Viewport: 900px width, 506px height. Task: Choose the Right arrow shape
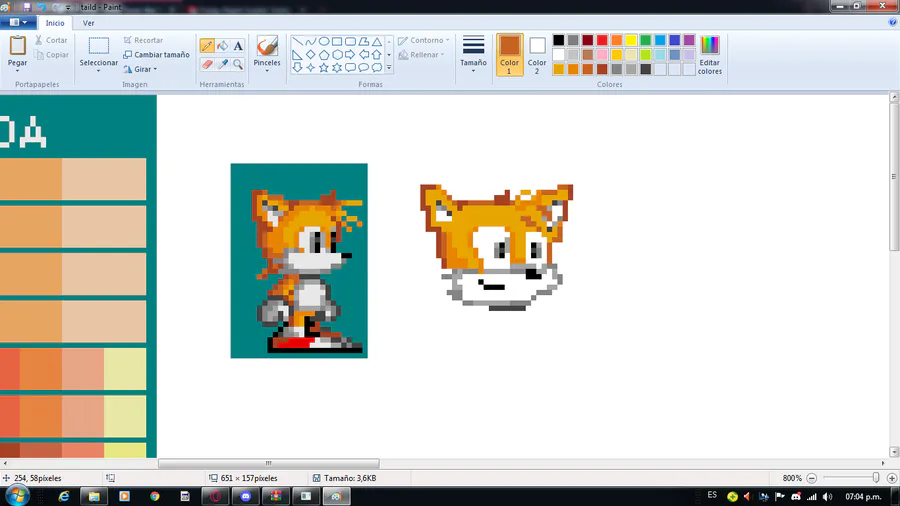[350, 55]
